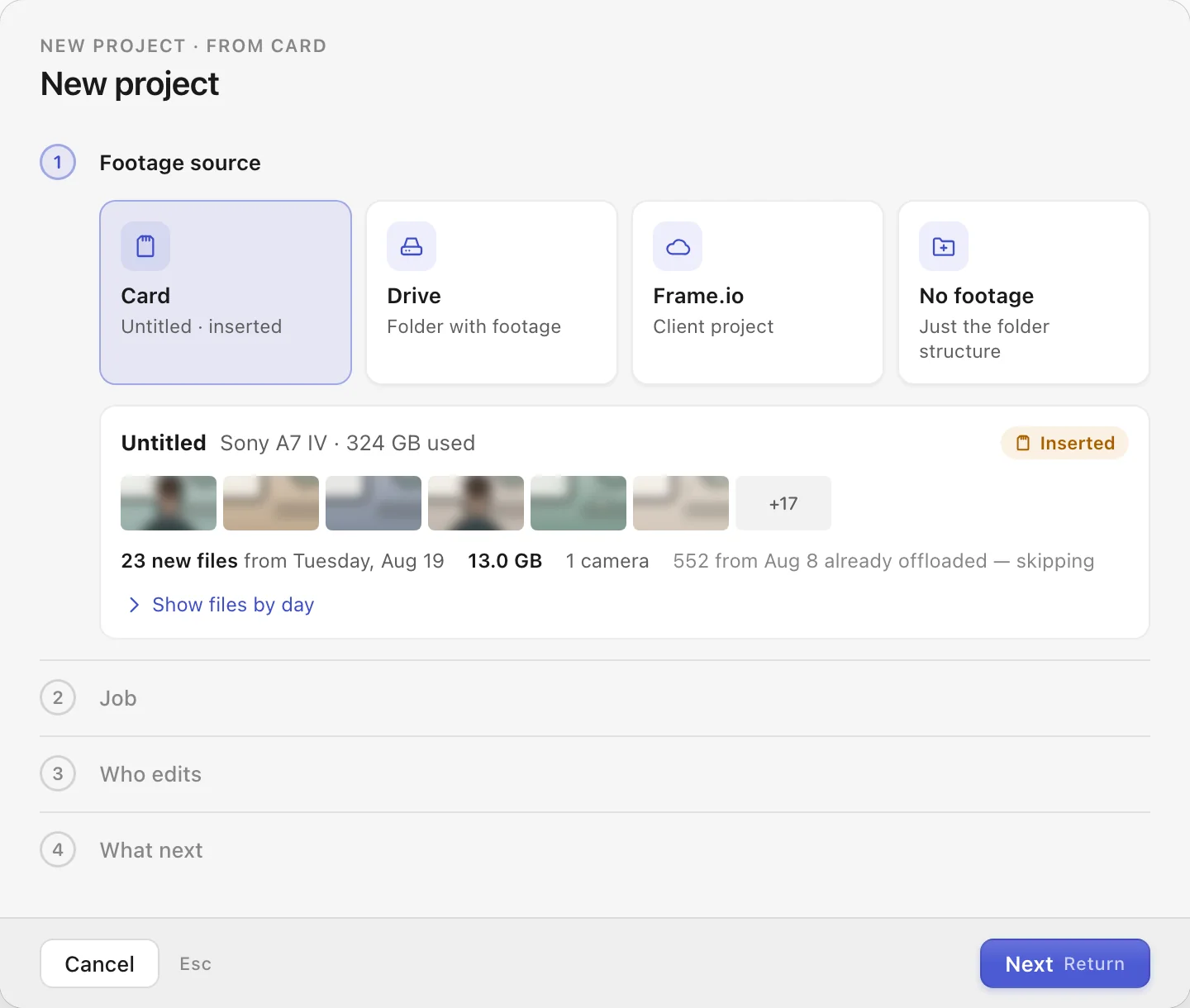Pick the No footage folder structure option
The image size is (1190, 1008).
coord(1024,292)
